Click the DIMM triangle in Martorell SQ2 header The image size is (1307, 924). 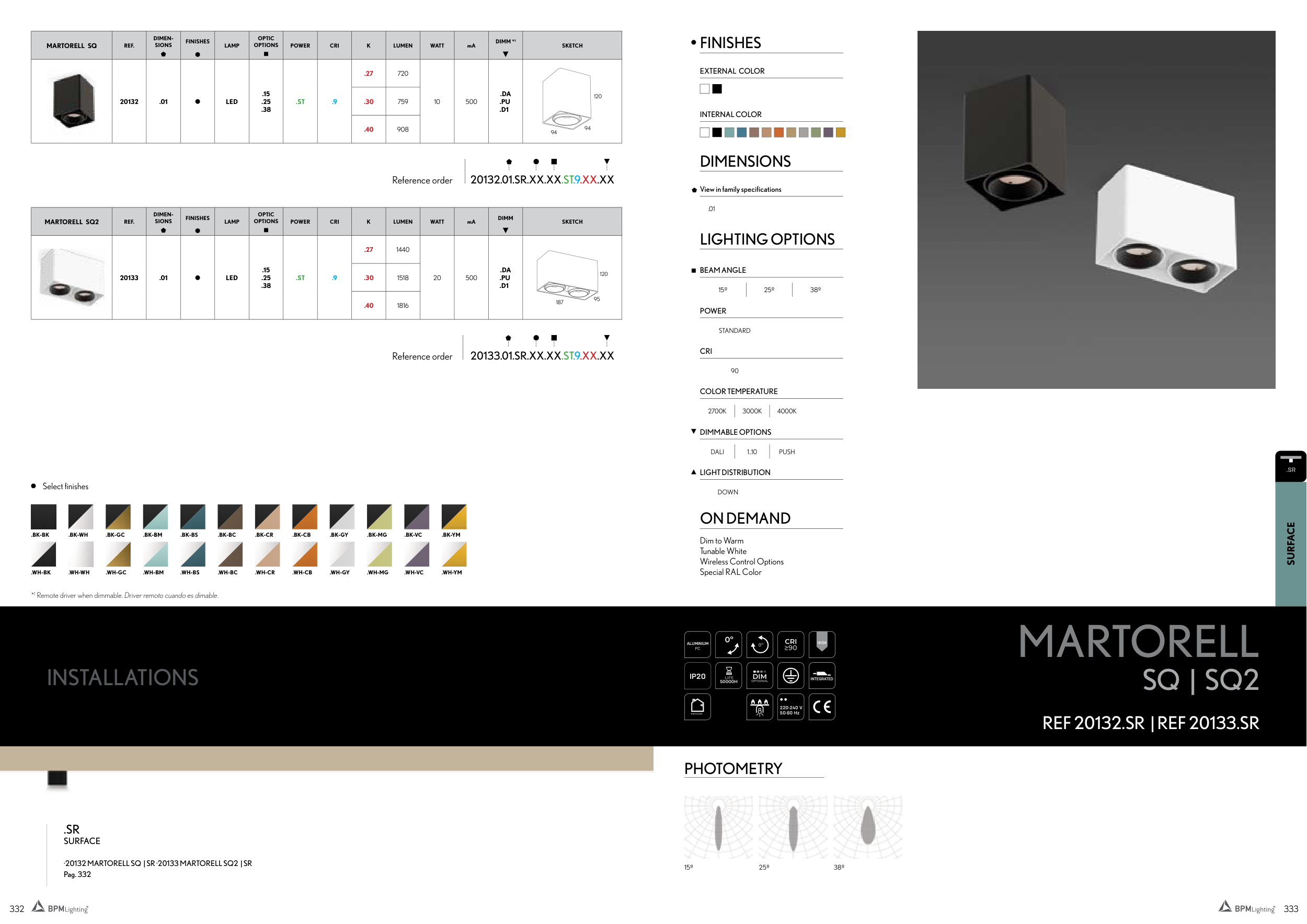506,230
